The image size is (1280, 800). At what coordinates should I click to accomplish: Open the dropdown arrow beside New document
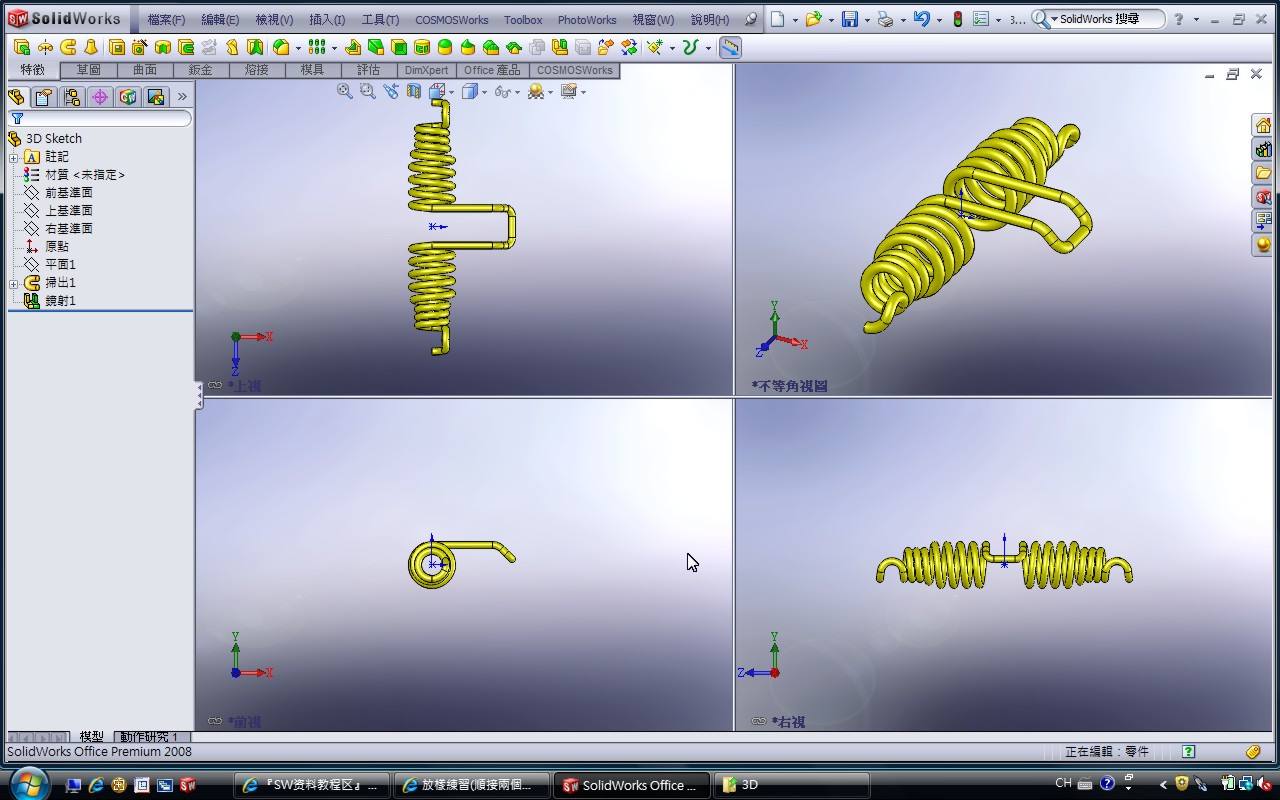(x=795, y=20)
